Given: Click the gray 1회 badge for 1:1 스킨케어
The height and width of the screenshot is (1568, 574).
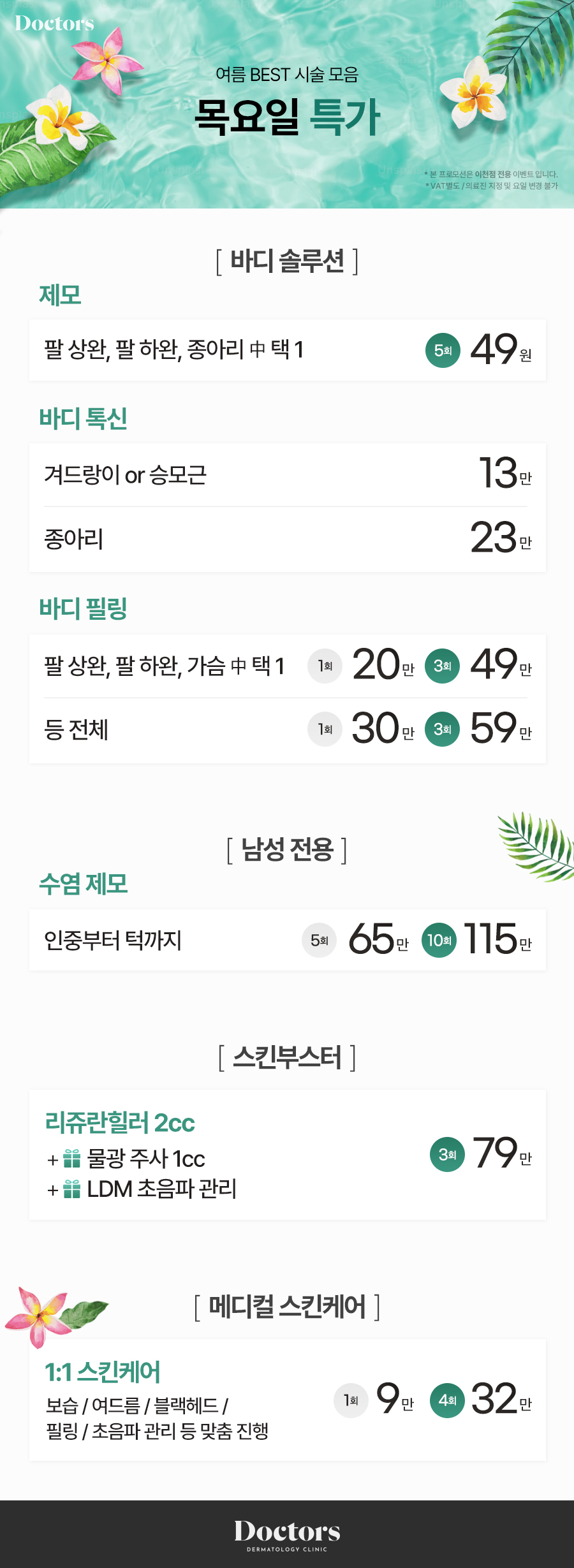Looking at the screenshot, I should (351, 1400).
